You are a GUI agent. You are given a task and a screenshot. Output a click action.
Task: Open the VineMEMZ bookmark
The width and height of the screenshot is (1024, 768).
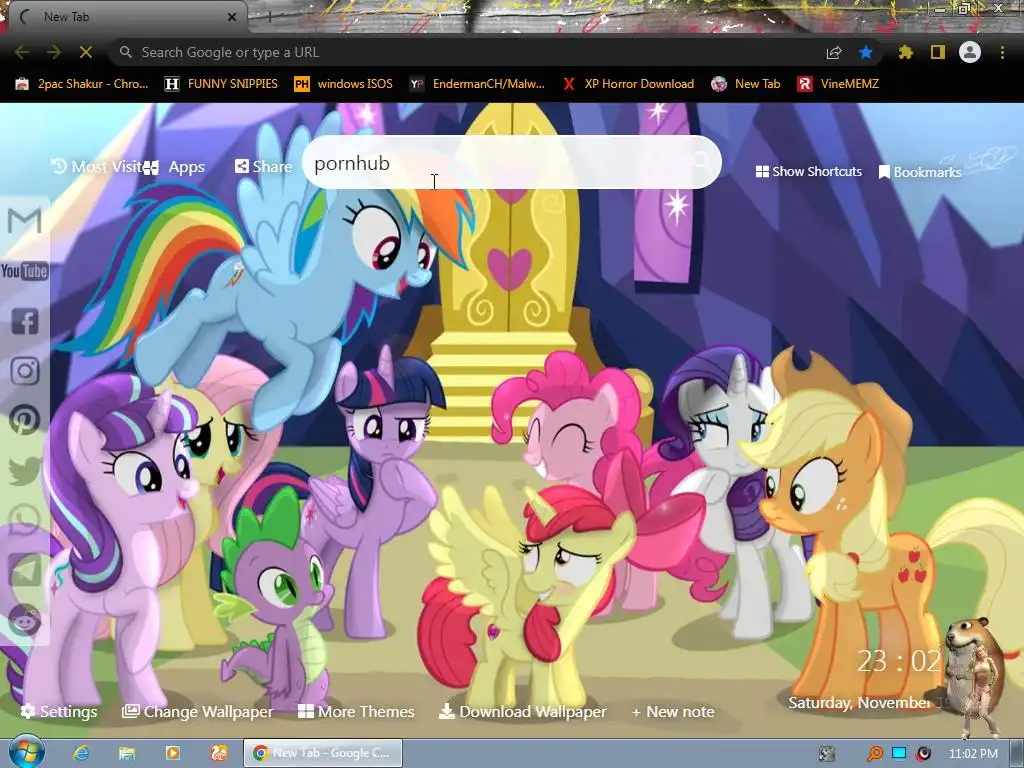839,84
